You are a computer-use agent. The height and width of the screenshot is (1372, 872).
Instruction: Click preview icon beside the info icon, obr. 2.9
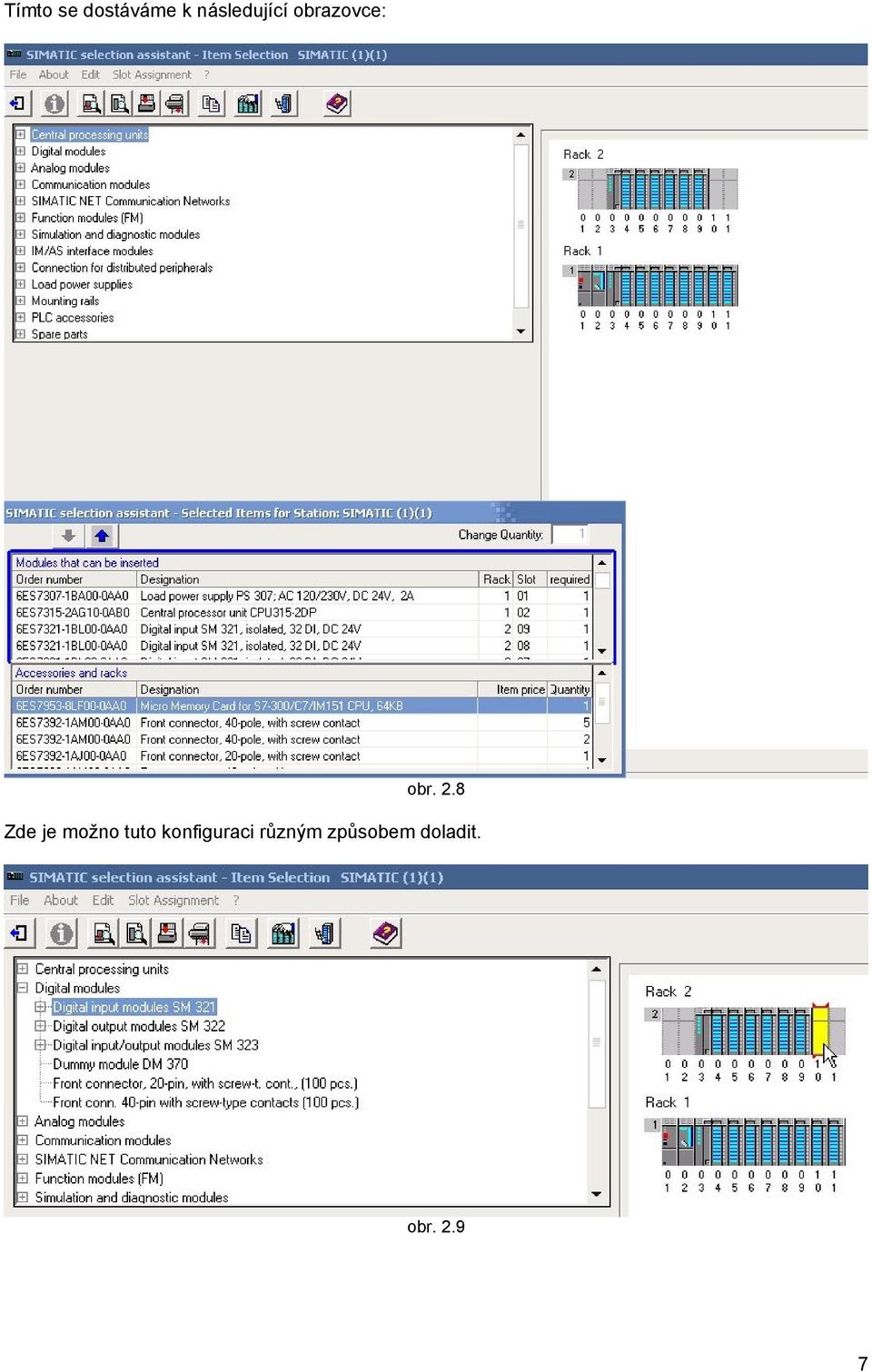104,933
